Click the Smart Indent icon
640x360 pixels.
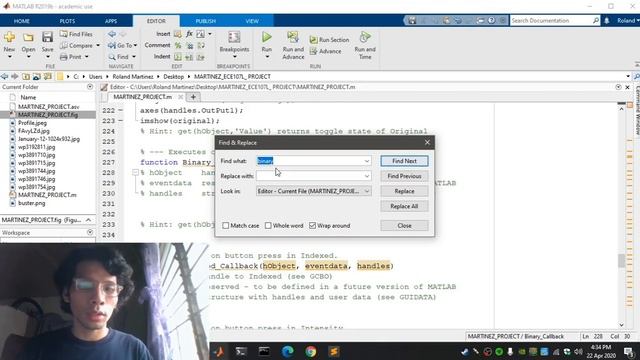(178, 57)
